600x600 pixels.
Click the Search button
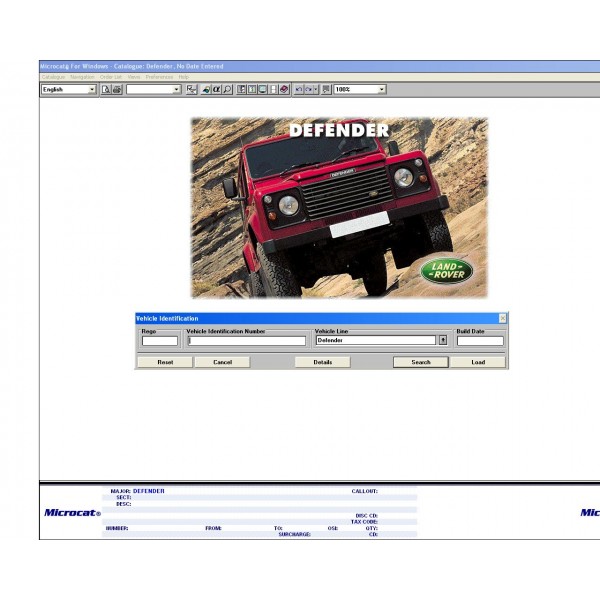coord(421,362)
